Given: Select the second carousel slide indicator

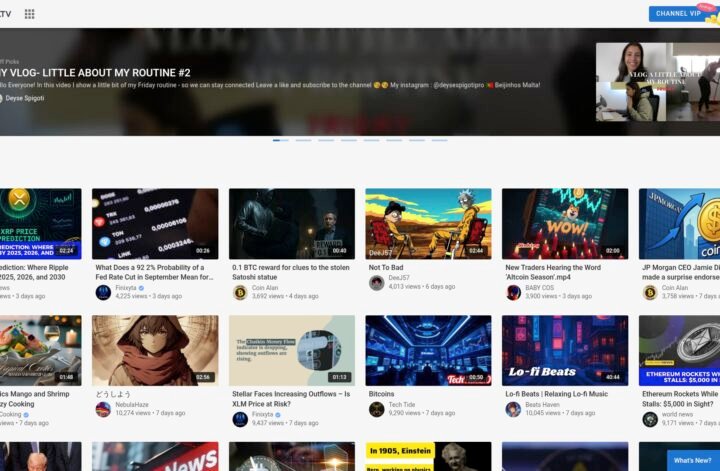Looking at the screenshot, I should (304, 140).
